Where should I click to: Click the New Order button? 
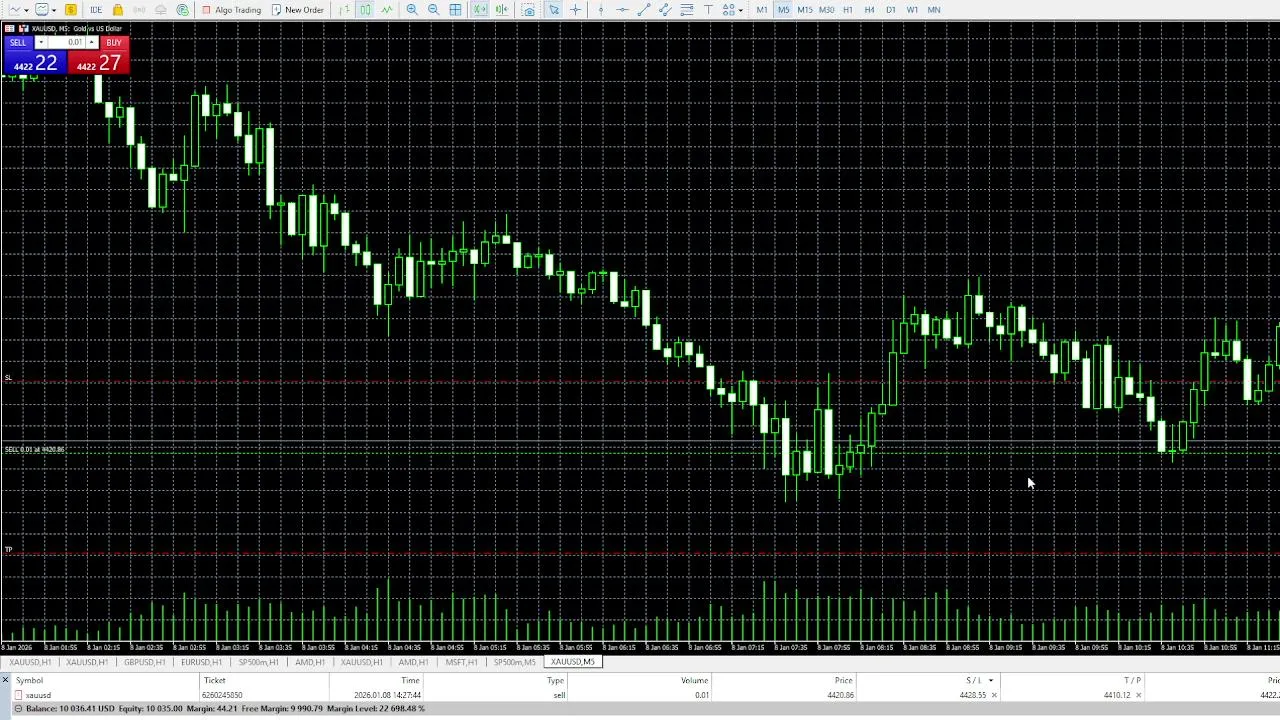298,10
